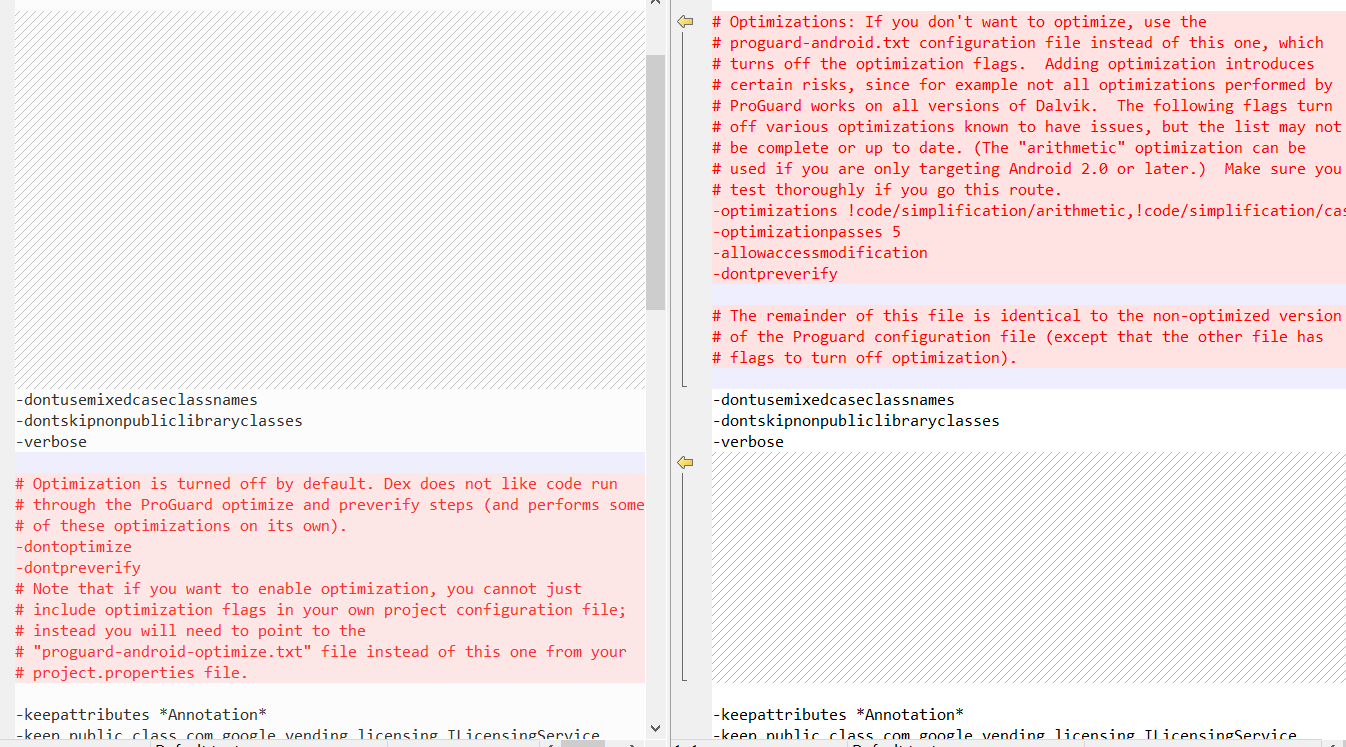The width and height of the screenshot is (1346, 747).
Task: Click '-verbose' in the left pane
Action: tap(51, 441)
